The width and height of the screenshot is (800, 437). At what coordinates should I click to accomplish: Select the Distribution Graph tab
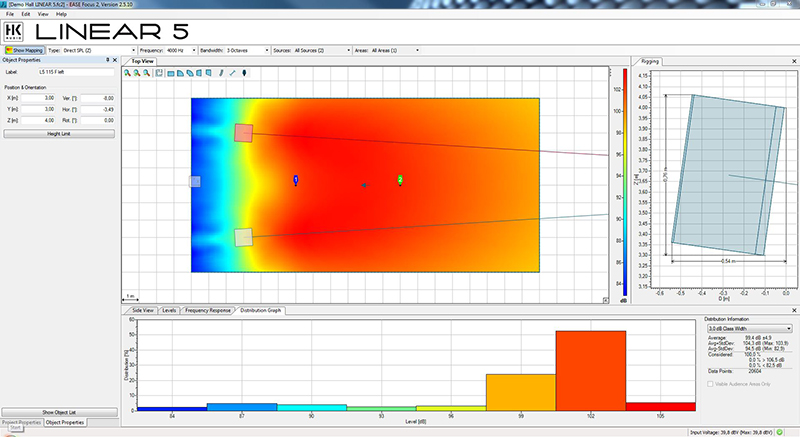[x=260, y=310]
